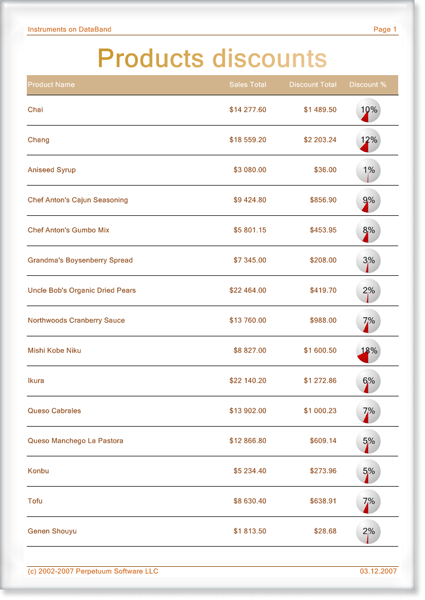Click the Instruments on DataBand header text
The image size is (425, 600).
69,29
